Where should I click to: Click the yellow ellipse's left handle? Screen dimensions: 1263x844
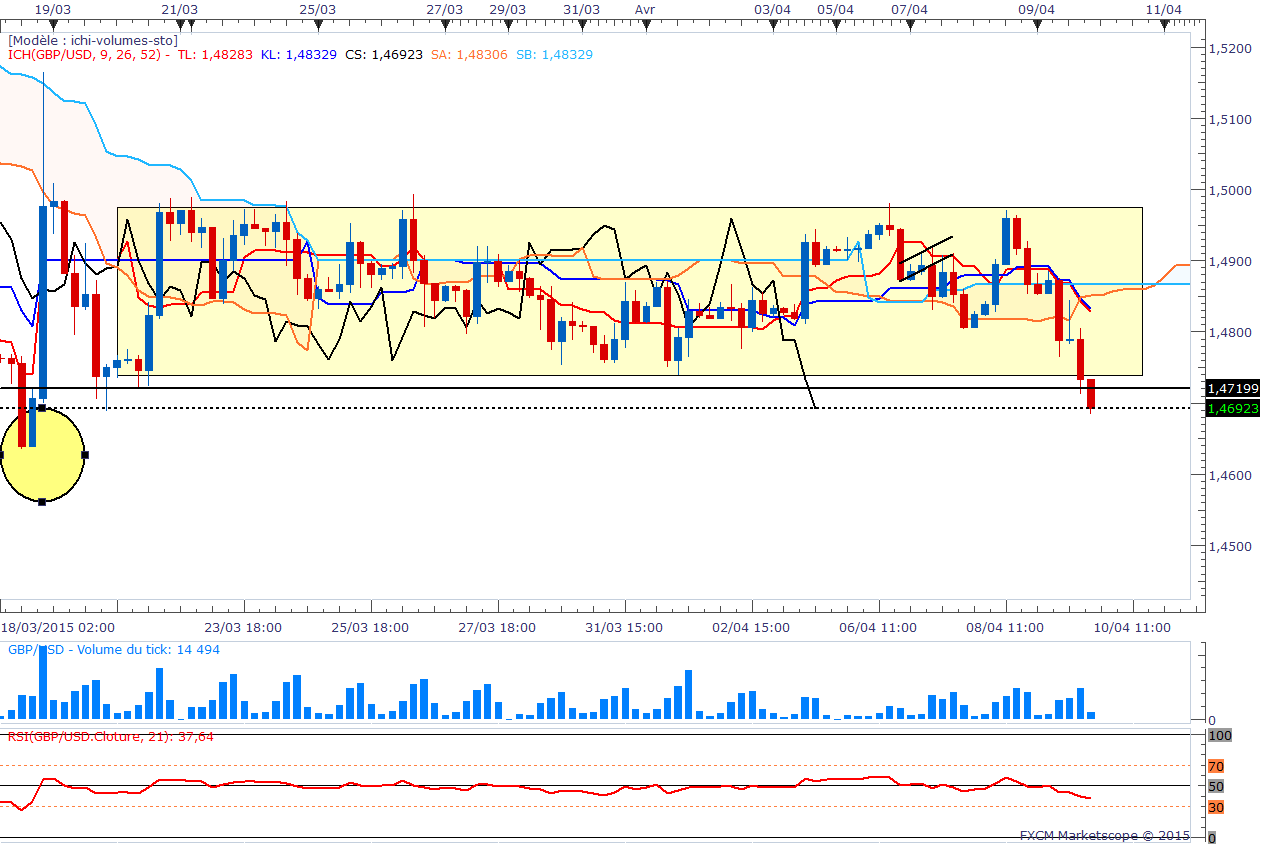[x=2, y=455]
